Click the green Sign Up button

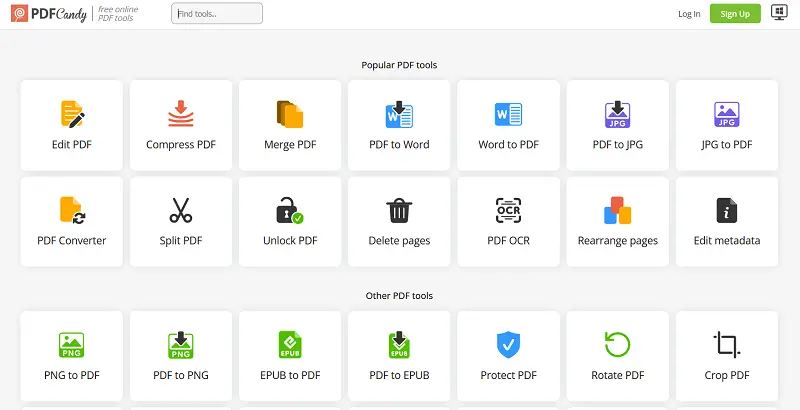pyautogui.click(x=735, y=14)
